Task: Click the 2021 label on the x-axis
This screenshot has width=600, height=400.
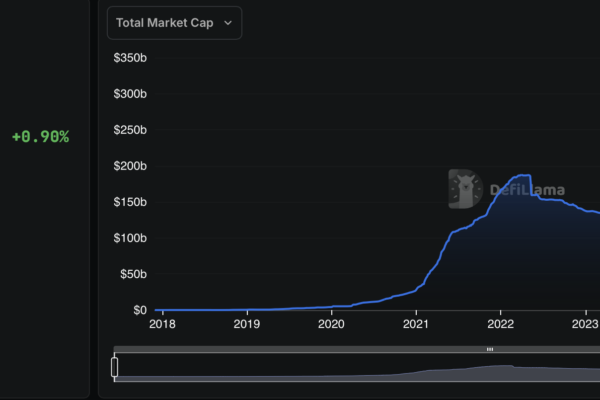Action: pyautogui.click(x=416, y=324)
